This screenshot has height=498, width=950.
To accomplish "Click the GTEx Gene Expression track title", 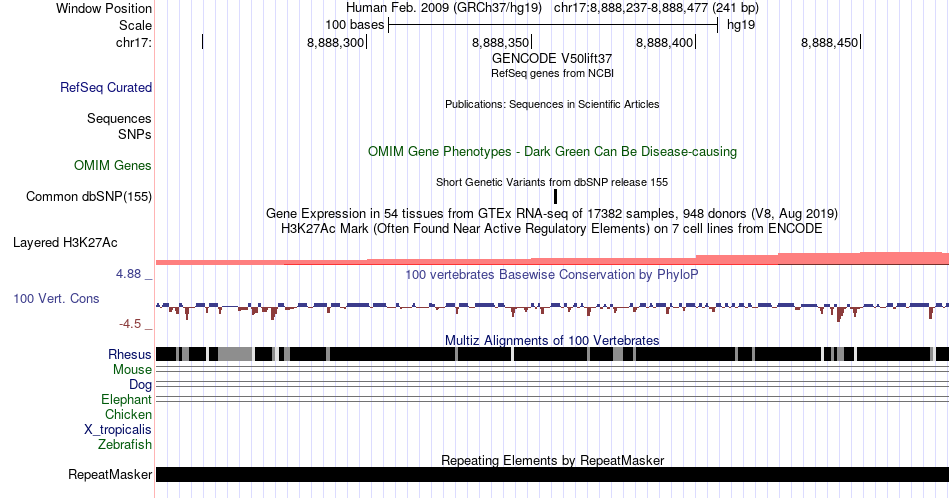I will point(552,213).
